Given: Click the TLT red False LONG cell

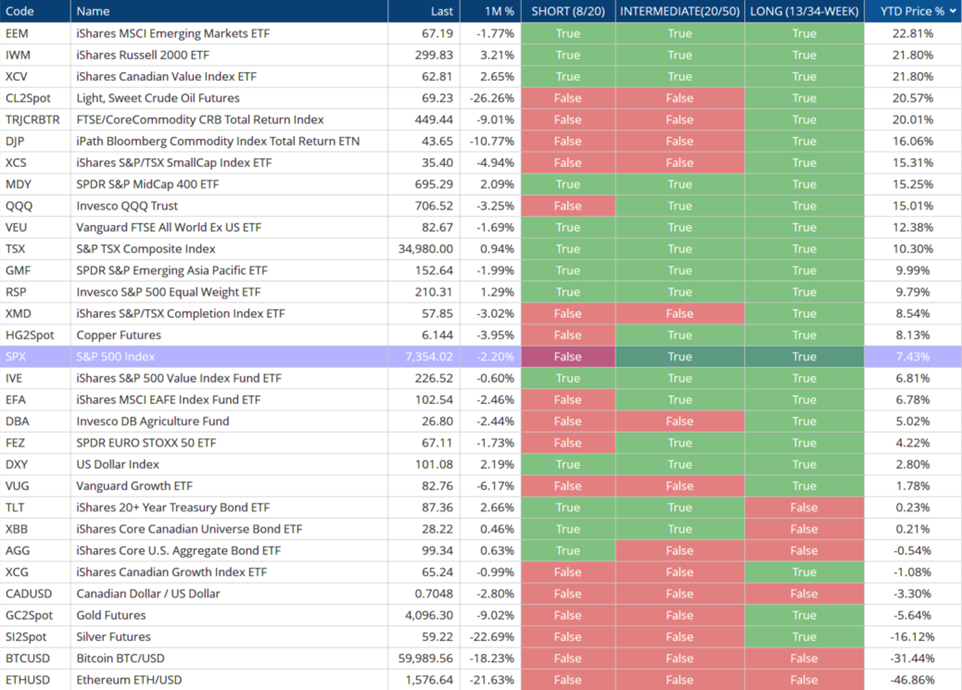Looking at the screenshot, I should (804, 507).
